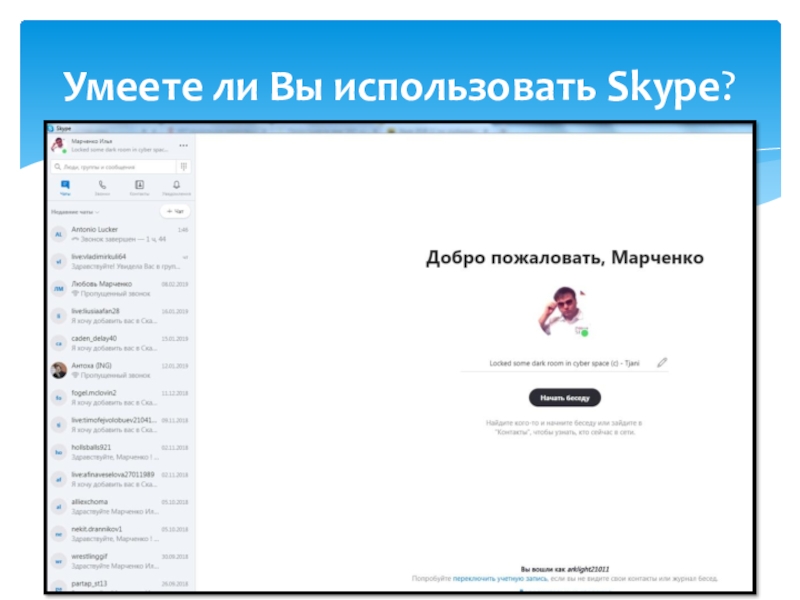Click the search field for people and groups

(x=113, y=167)
